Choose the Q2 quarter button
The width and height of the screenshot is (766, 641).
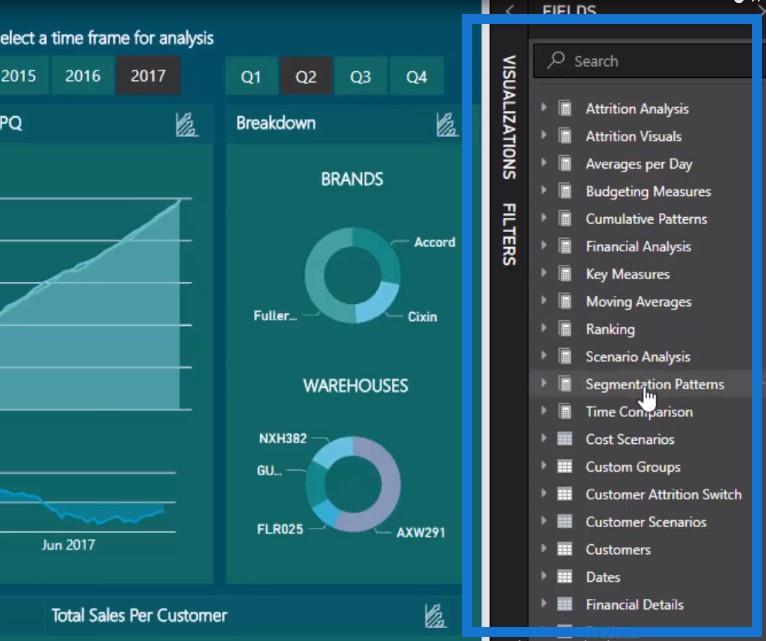[306, 77]
